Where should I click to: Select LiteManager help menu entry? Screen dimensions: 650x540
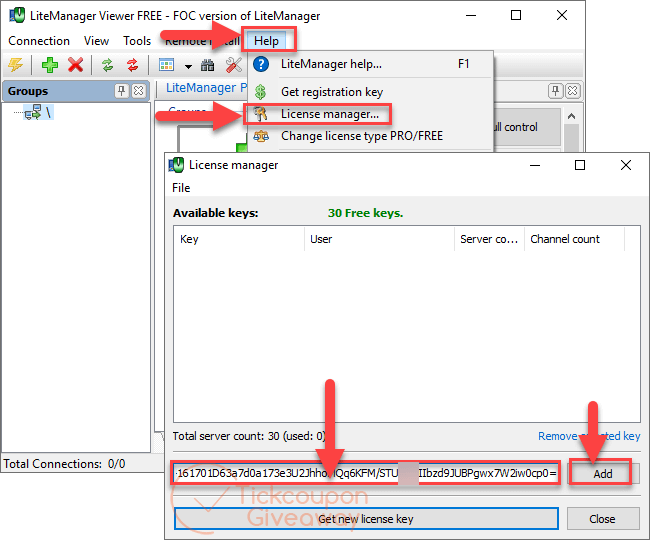click(x=371, y=64)
